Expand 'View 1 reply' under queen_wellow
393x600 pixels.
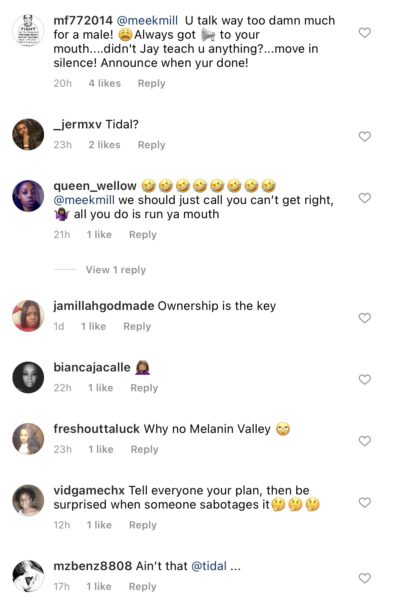click(116, 270)
